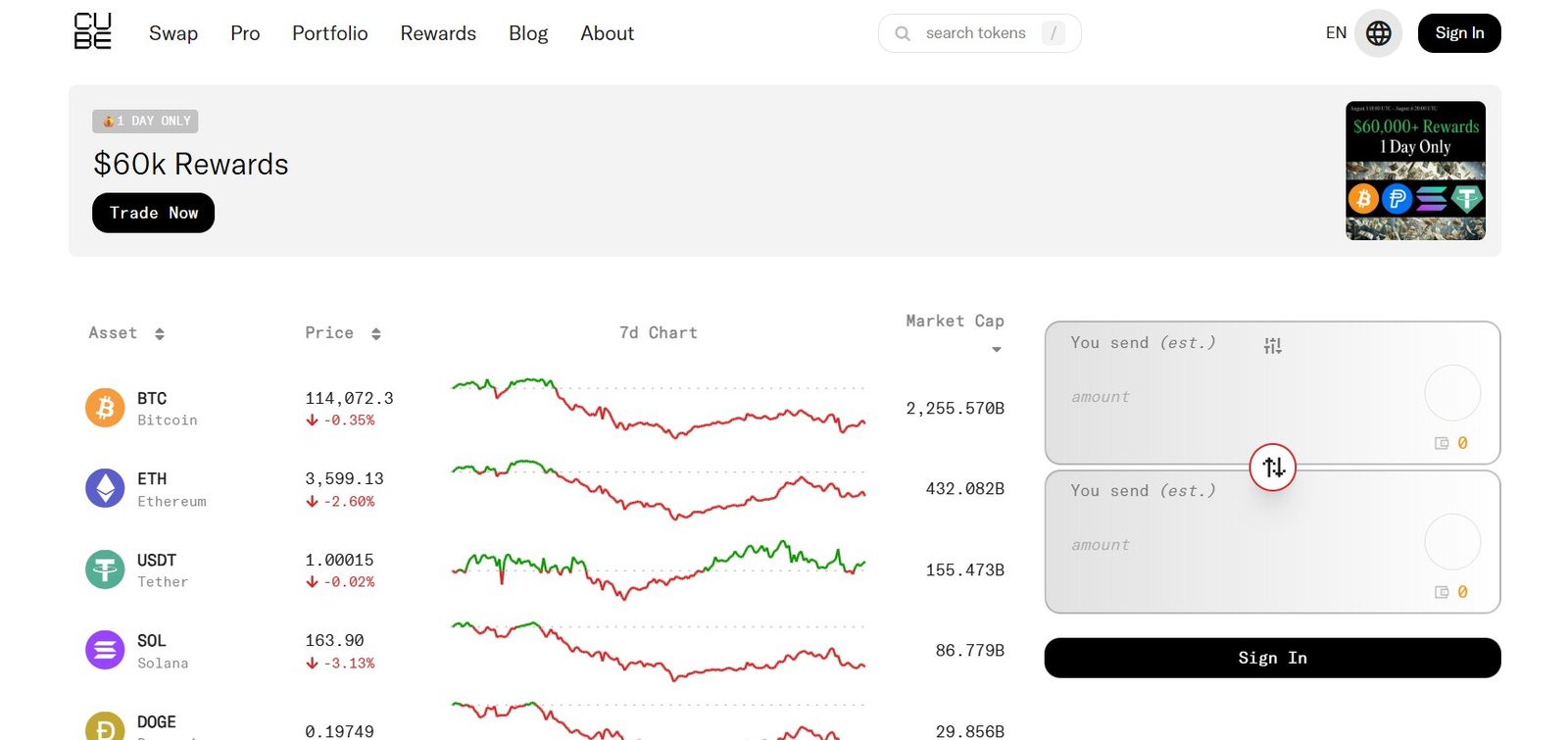The height and width of the screenshot is (740, 1568).
Task: Open the language globe selector
Action: [1378, 33]
